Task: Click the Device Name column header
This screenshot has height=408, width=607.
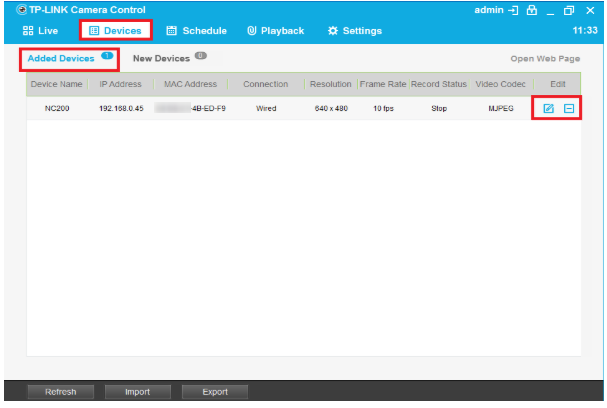Action: 57,84
